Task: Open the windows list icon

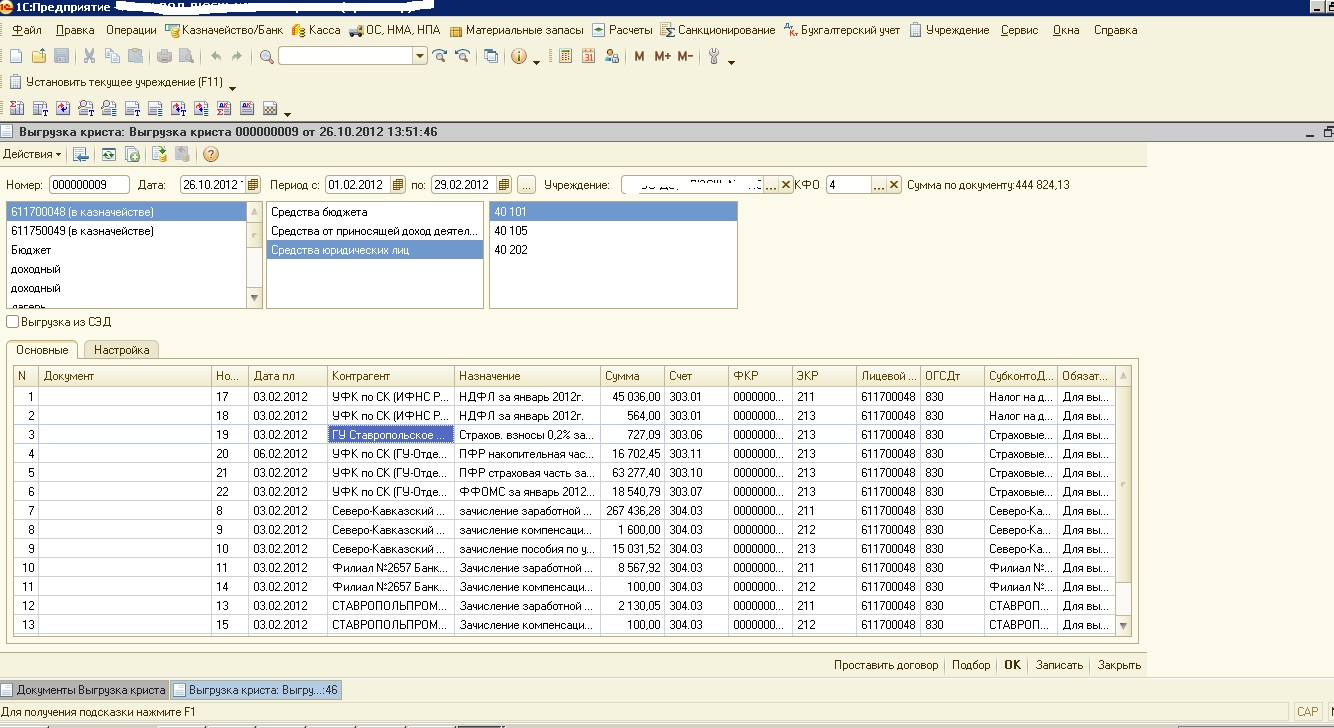Action: point(491,56)
